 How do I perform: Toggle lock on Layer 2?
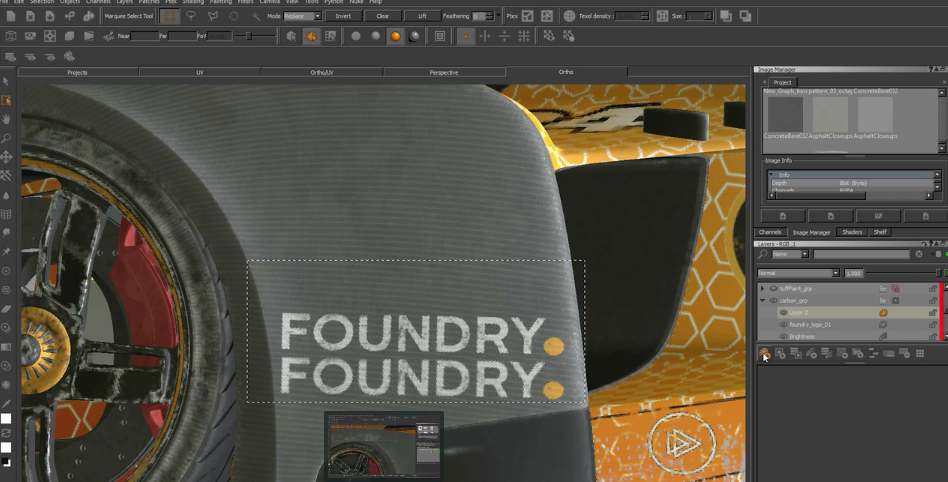tap(932, 313)
